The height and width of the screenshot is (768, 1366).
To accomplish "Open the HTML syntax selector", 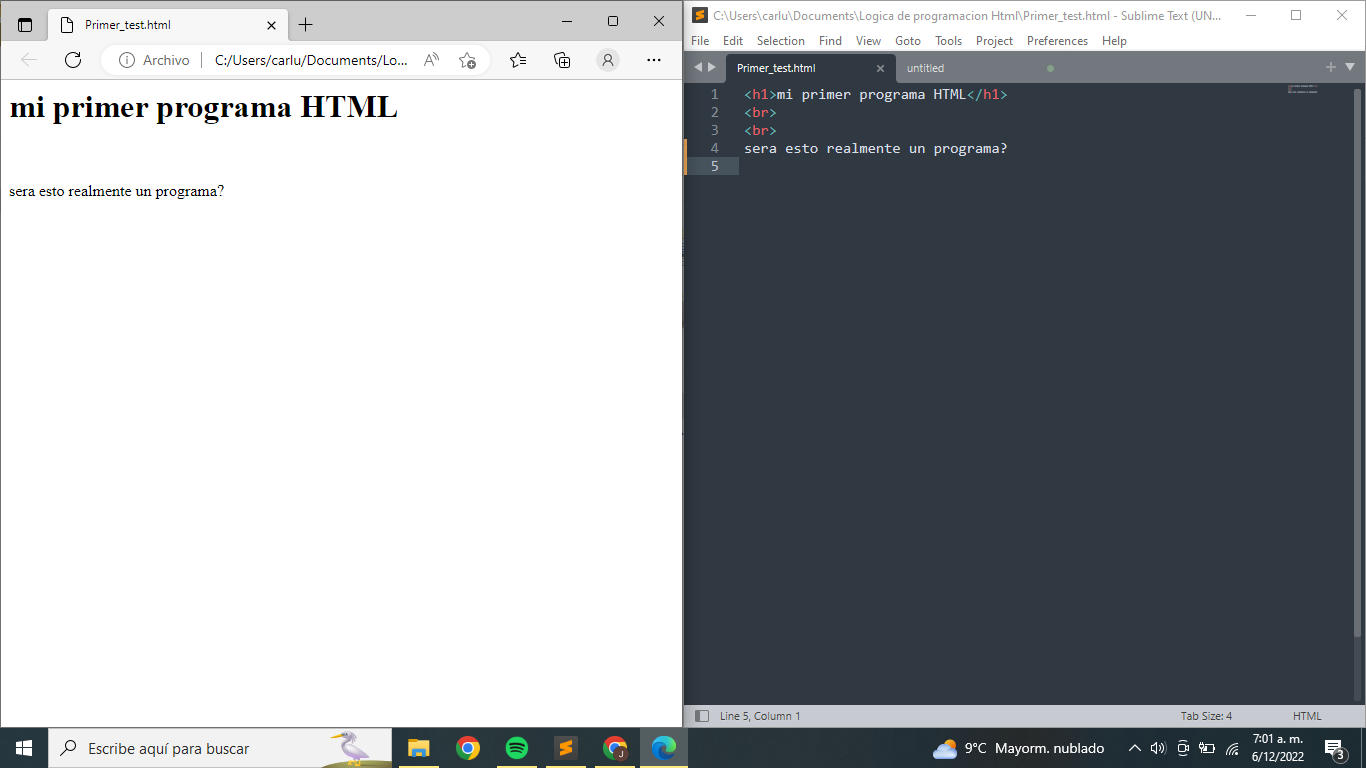I will coord(1307,716).
